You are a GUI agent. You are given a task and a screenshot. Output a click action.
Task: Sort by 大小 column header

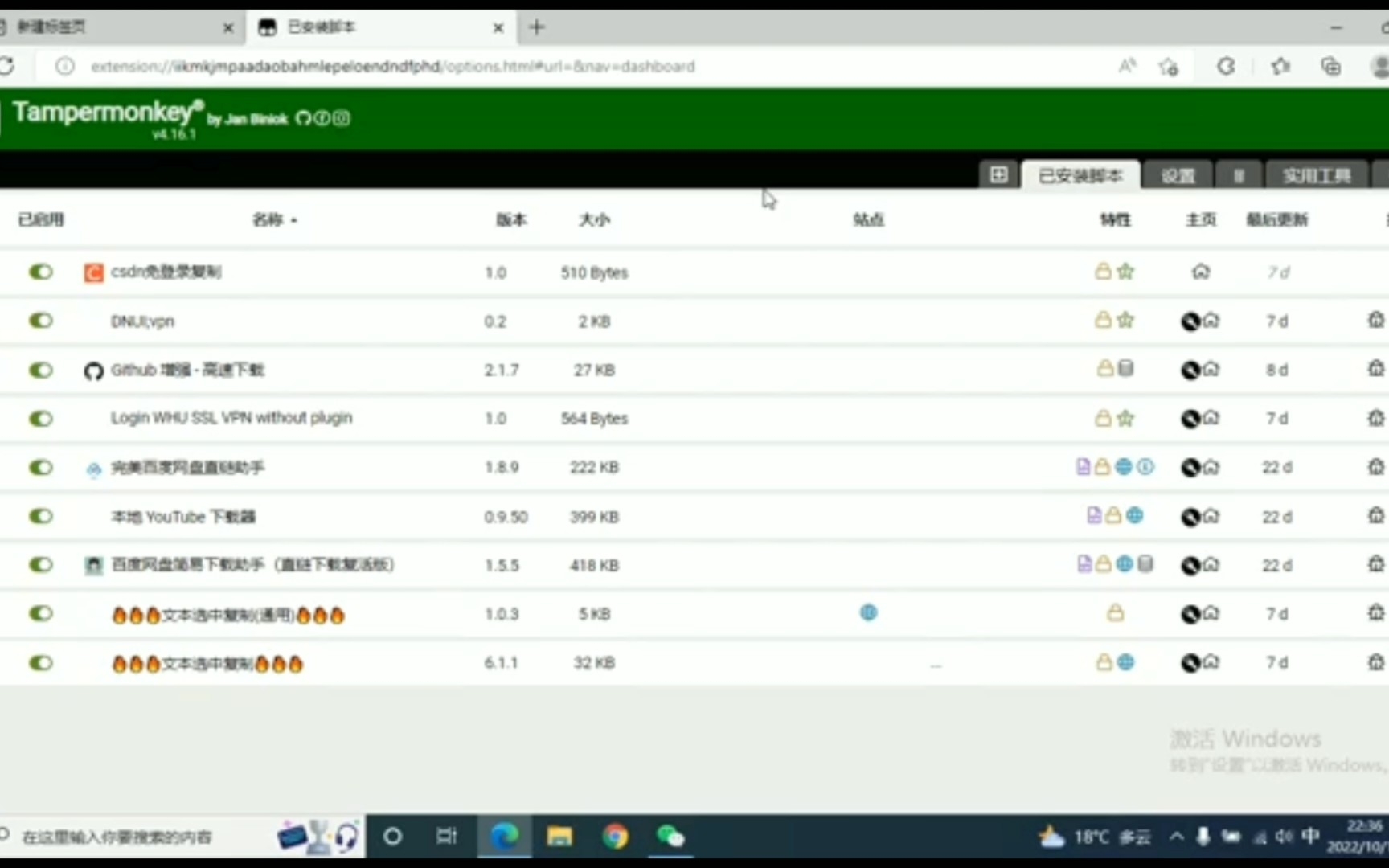click(595, 219)
